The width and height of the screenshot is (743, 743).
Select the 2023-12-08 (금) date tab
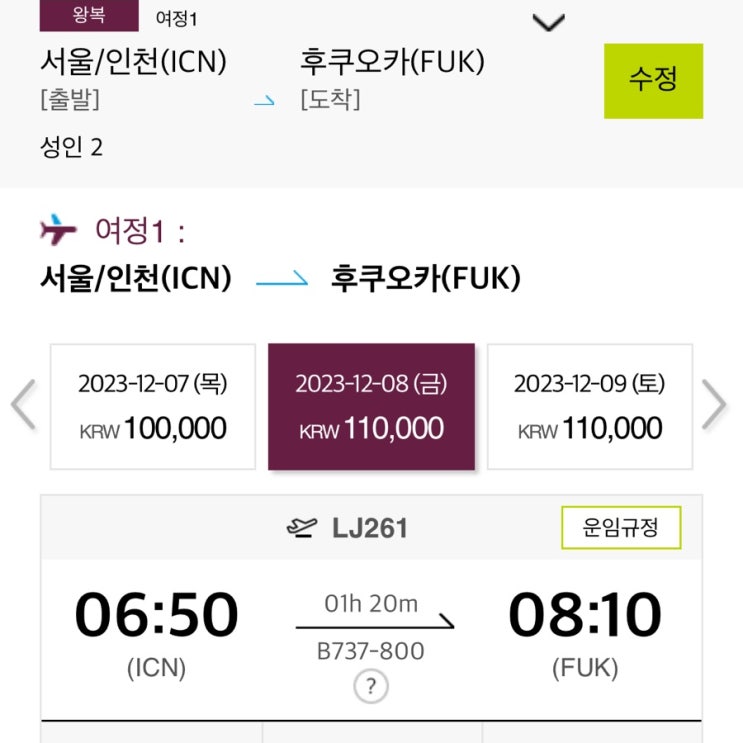point(371,407)
